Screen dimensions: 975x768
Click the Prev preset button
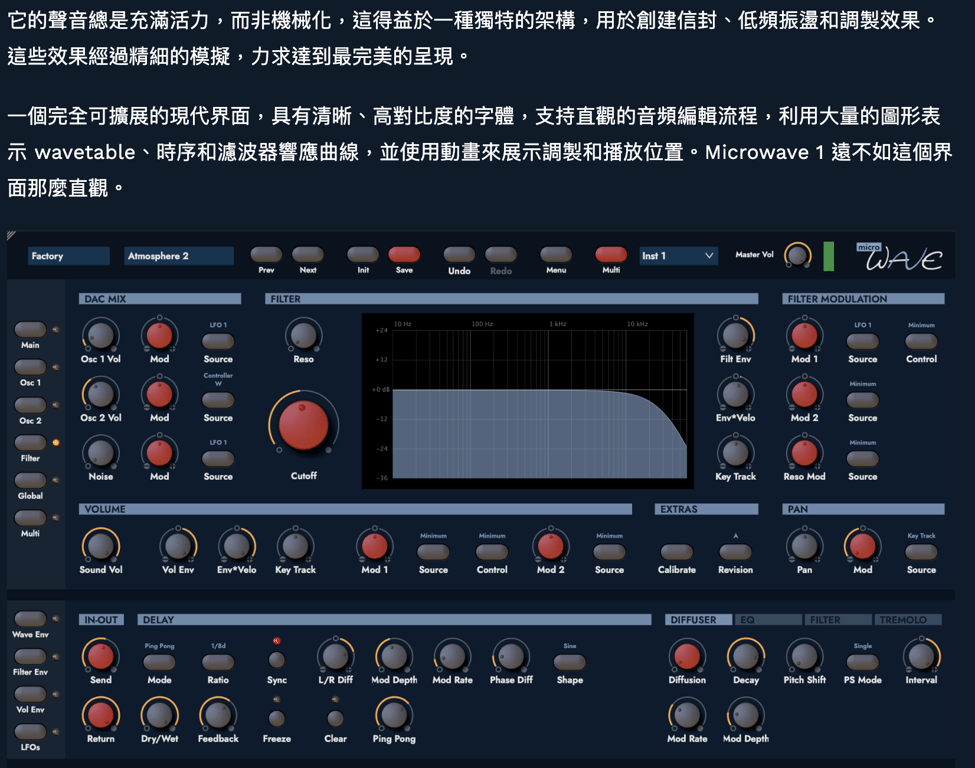point(266,254)
